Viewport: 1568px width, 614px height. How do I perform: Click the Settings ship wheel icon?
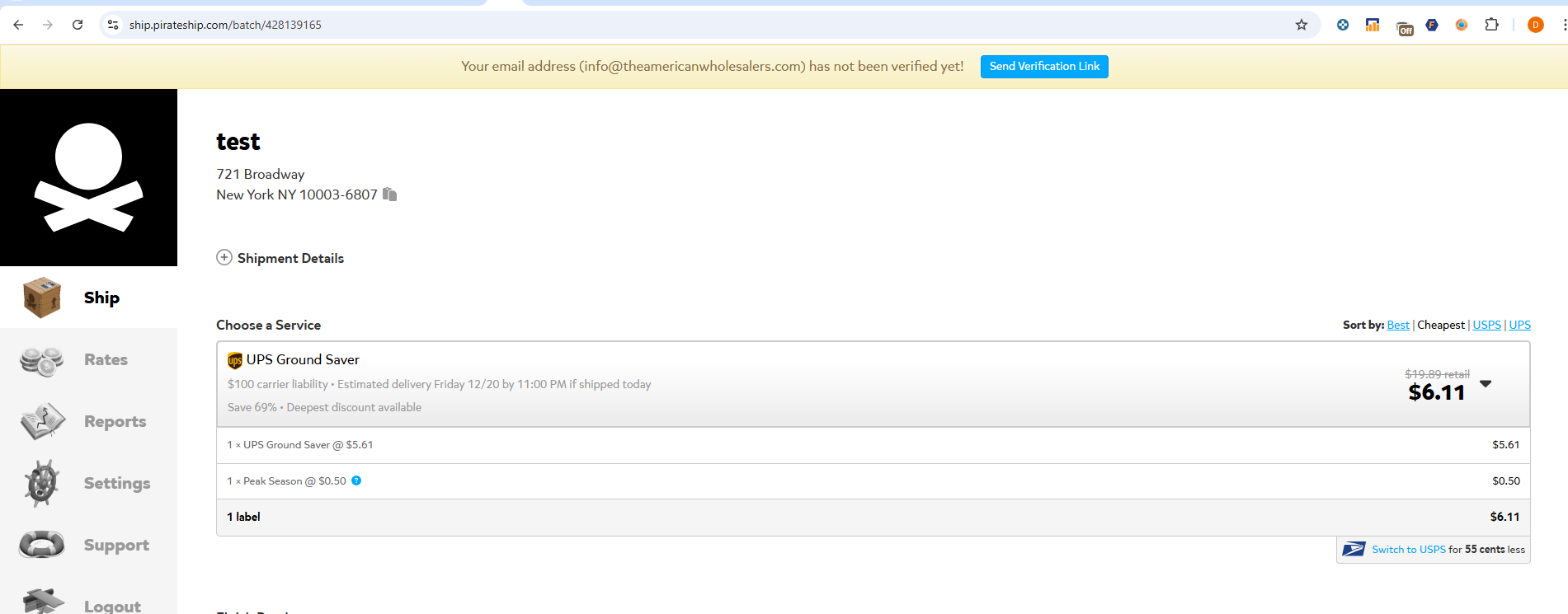pos(42,483)
